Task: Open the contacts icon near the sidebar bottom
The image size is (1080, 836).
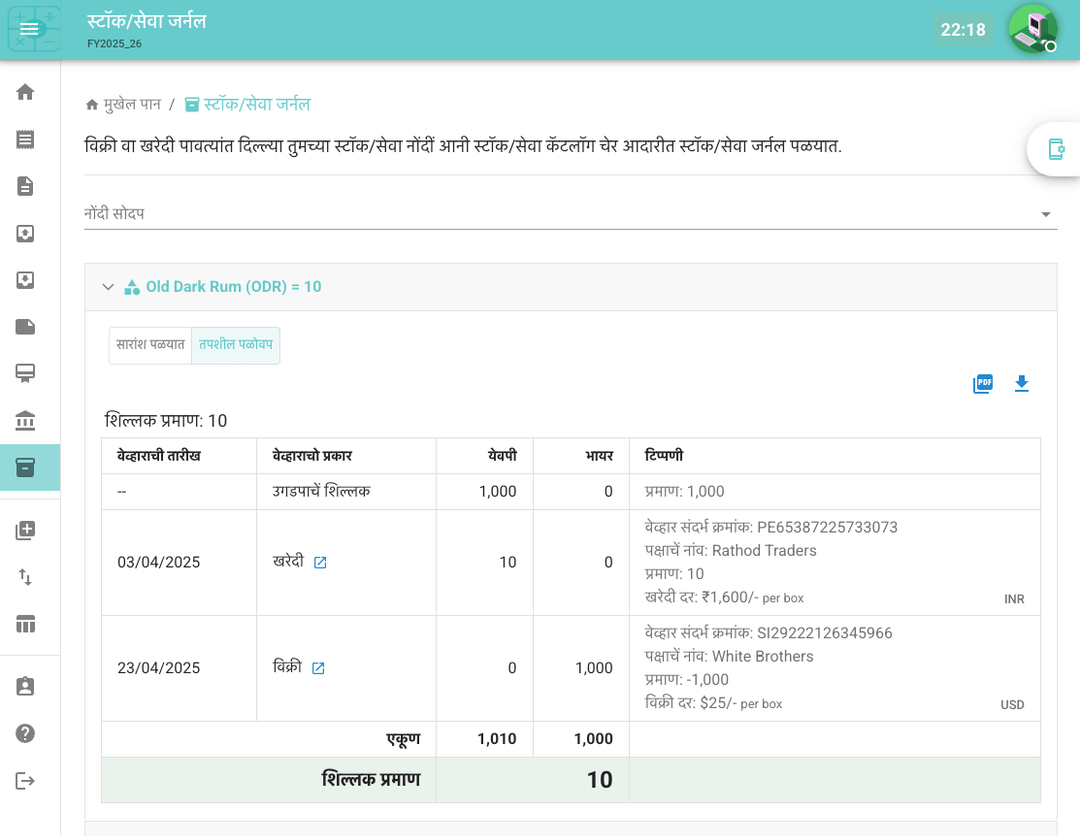Action: coord(24,686)
